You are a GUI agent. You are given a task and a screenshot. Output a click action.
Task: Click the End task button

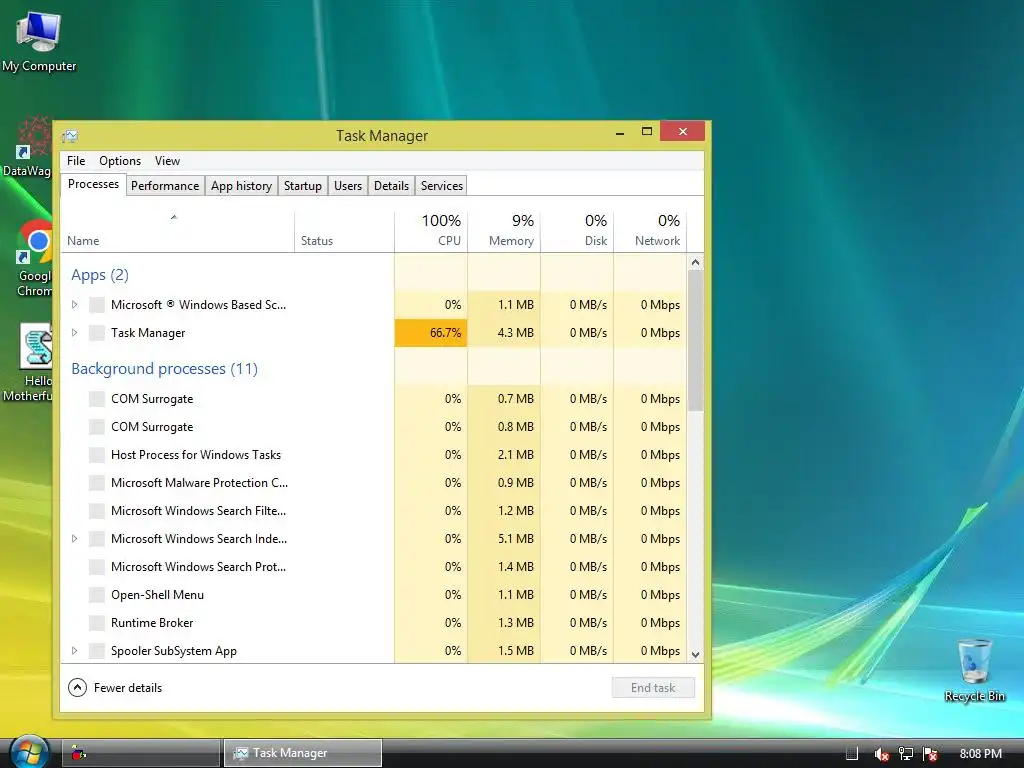pos(653,688)
